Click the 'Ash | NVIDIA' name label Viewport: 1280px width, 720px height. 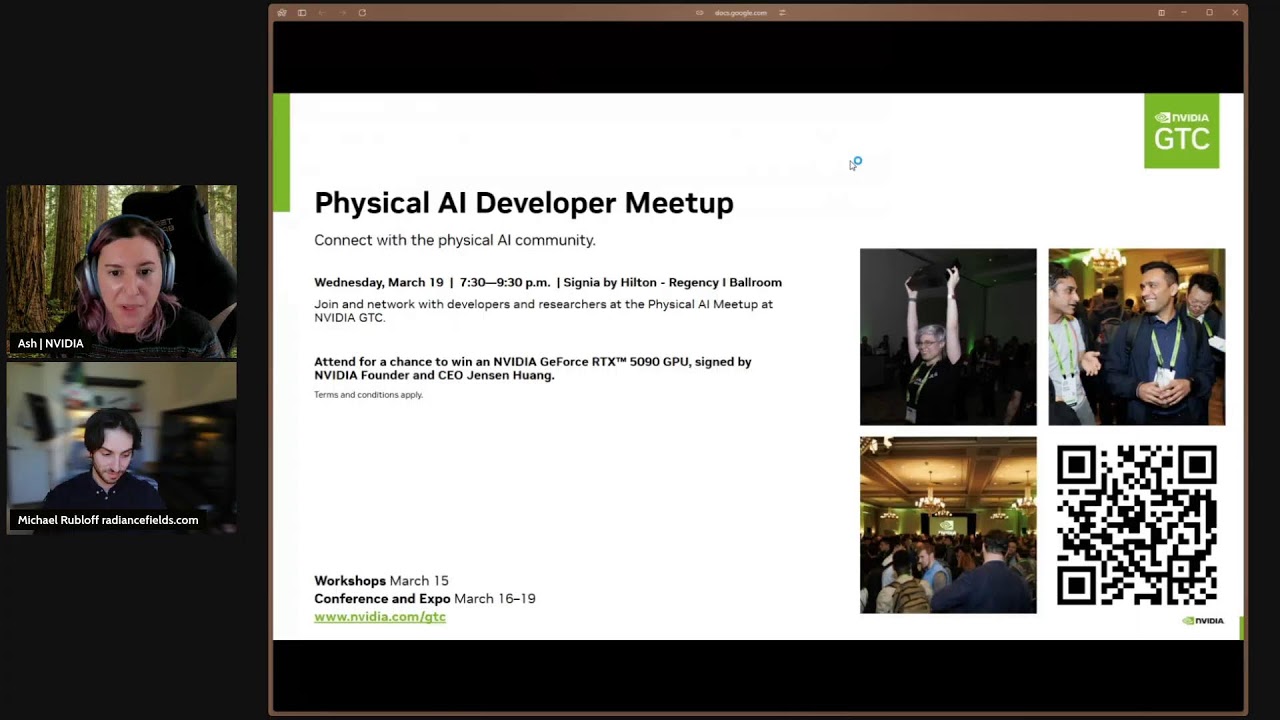click(50, 344)
